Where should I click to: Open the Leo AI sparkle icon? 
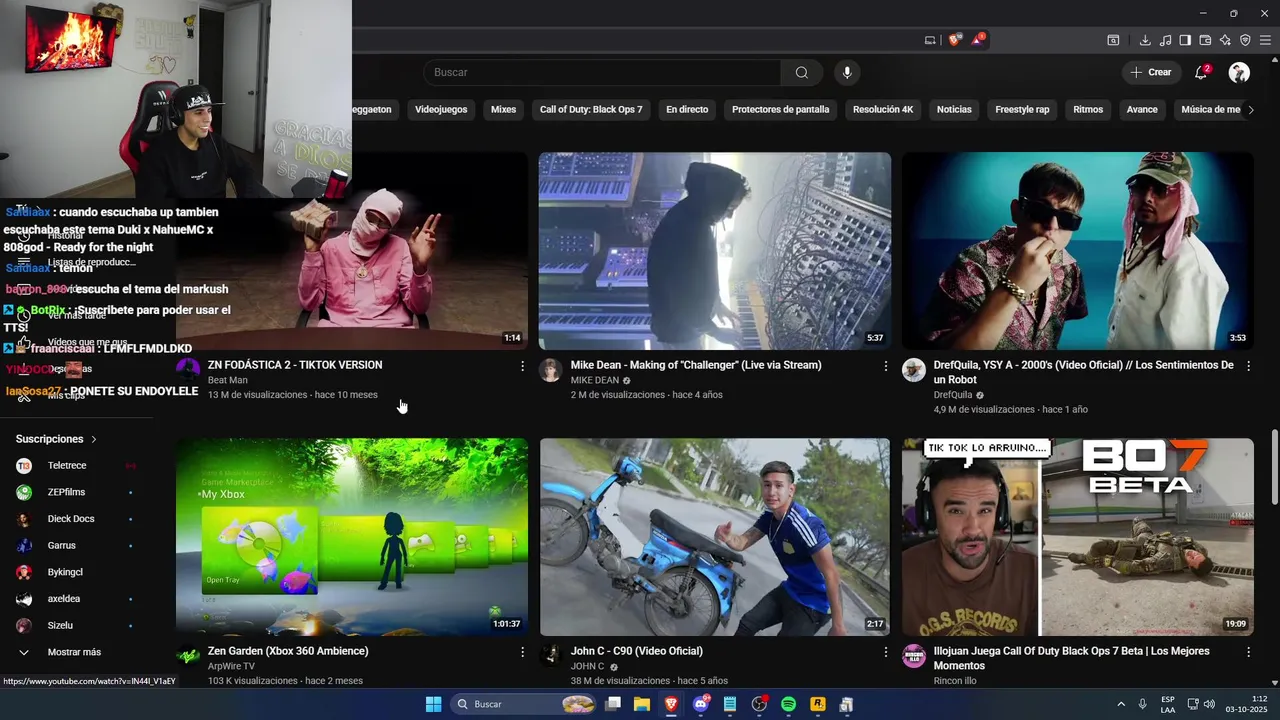coord(1225,40)
